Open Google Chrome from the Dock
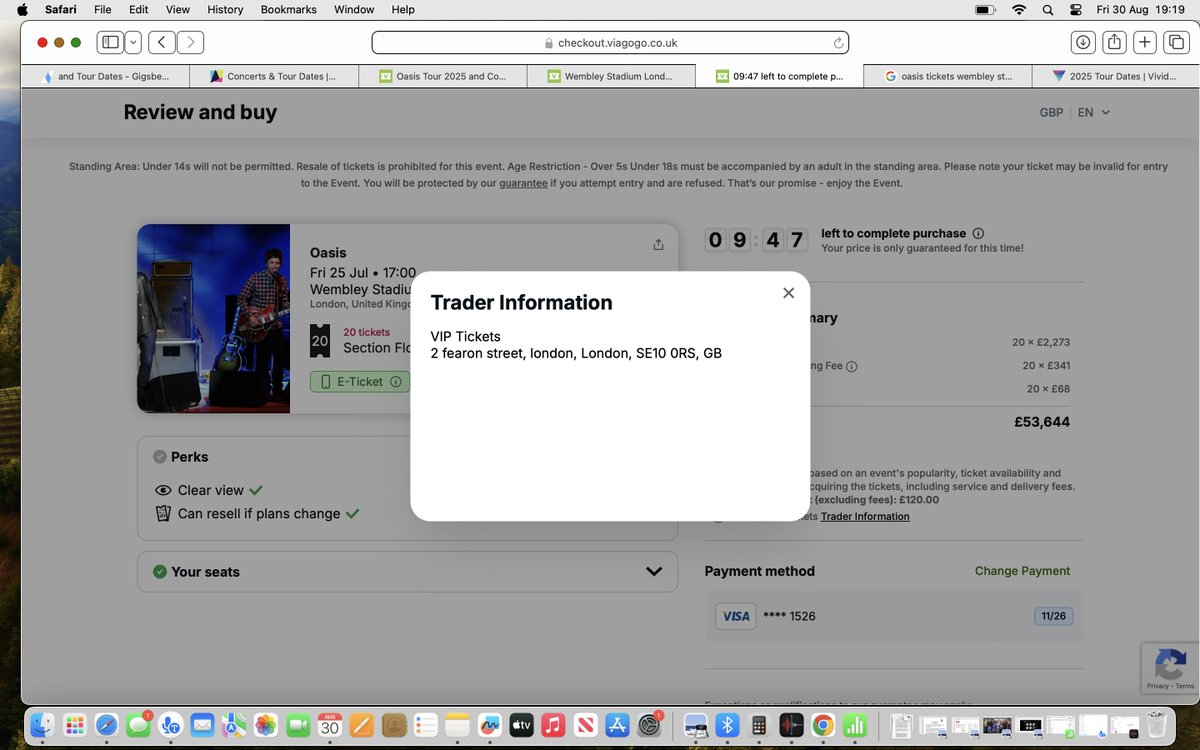 click(x=823, y=725)
